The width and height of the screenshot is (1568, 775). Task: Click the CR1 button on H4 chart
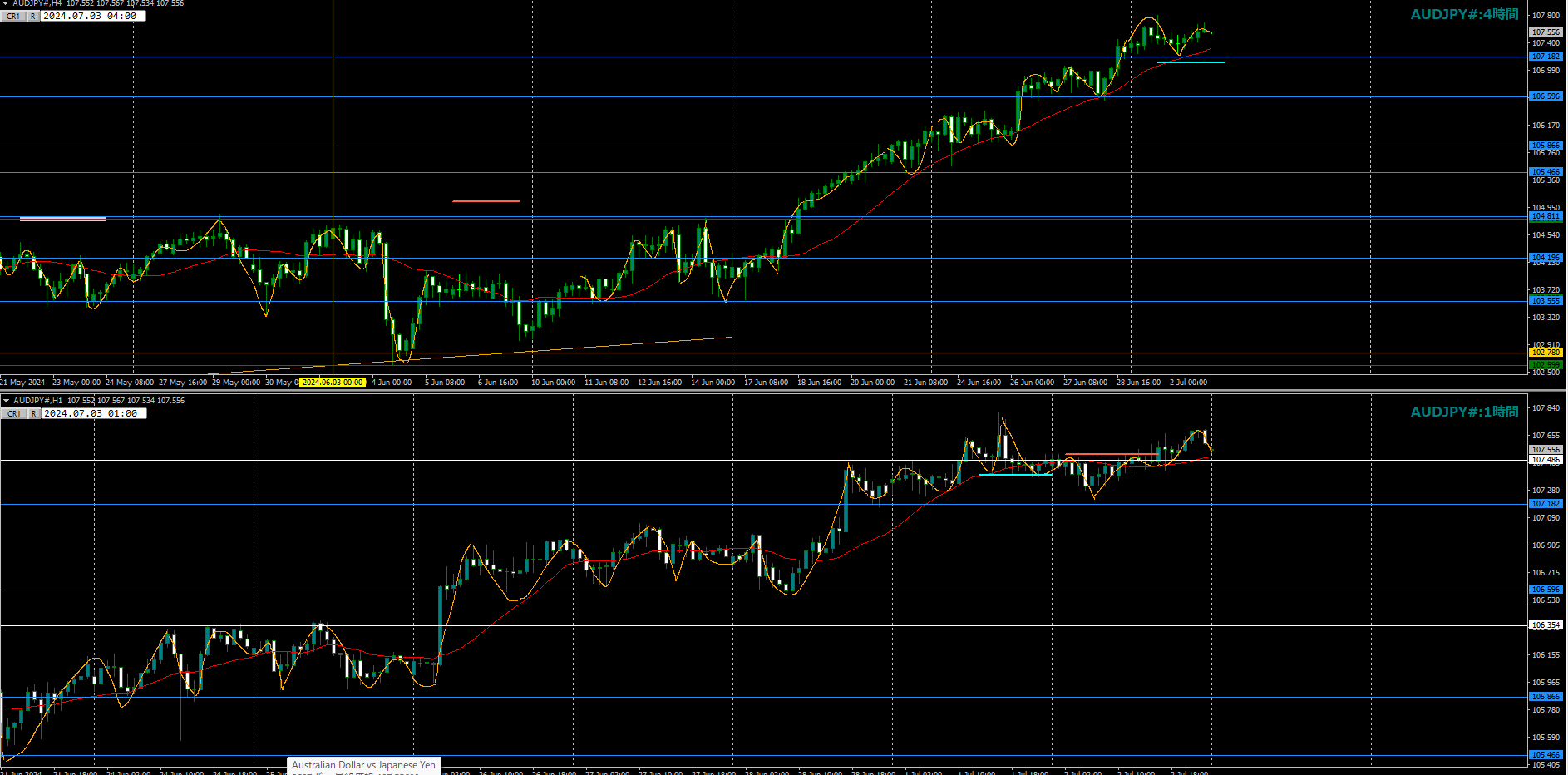click(13, 16)
